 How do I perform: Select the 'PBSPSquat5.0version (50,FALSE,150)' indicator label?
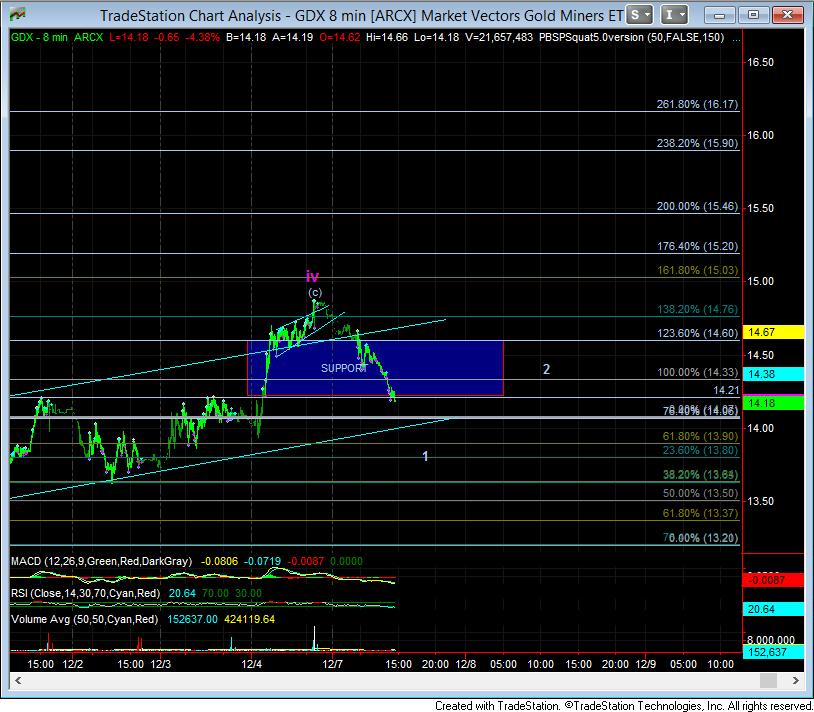(631, 37)
